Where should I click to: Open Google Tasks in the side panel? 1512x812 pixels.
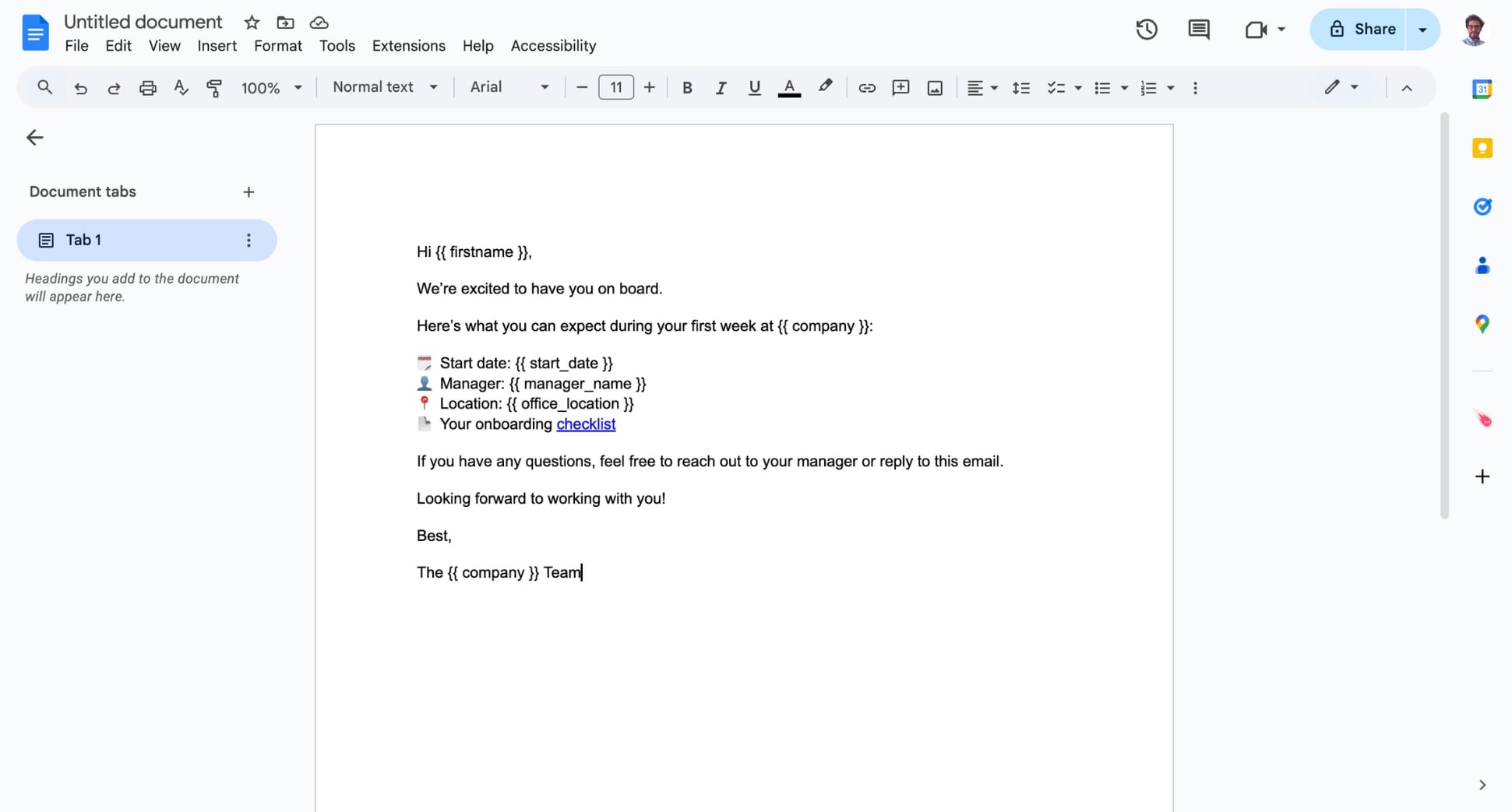[1482, 206]
